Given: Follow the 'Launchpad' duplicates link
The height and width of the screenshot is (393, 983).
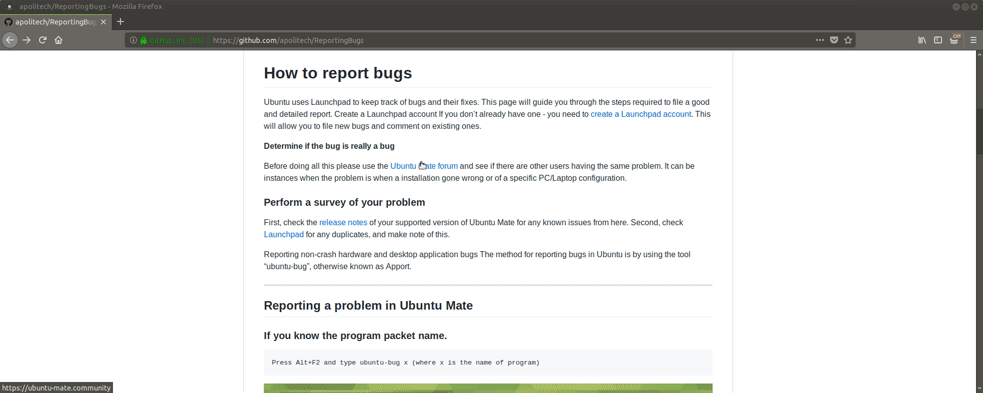Looking at the screenshot, I should 283,234.
